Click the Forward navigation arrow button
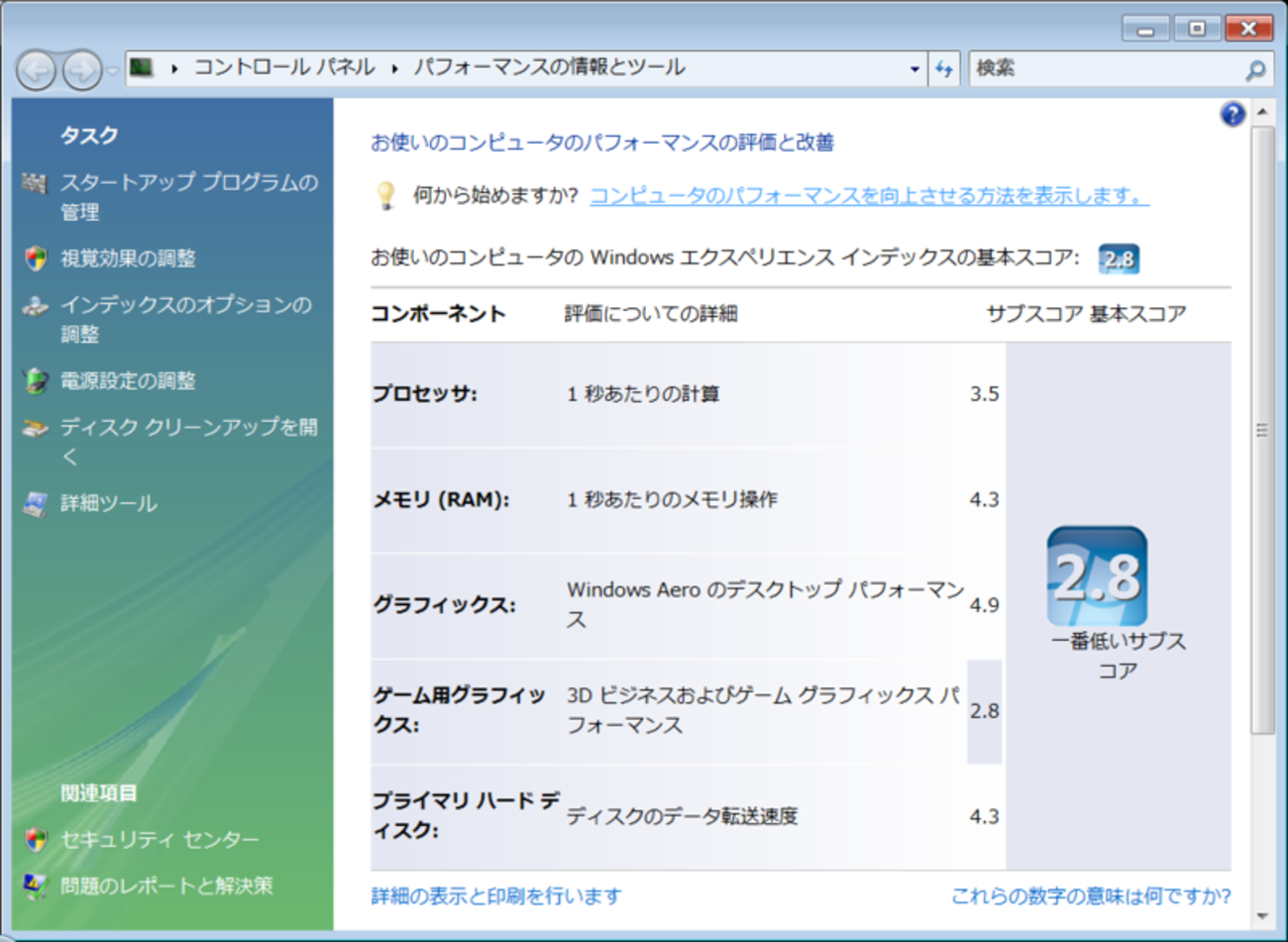This screenshot has height=942, width=1288. tap(82, 70)
